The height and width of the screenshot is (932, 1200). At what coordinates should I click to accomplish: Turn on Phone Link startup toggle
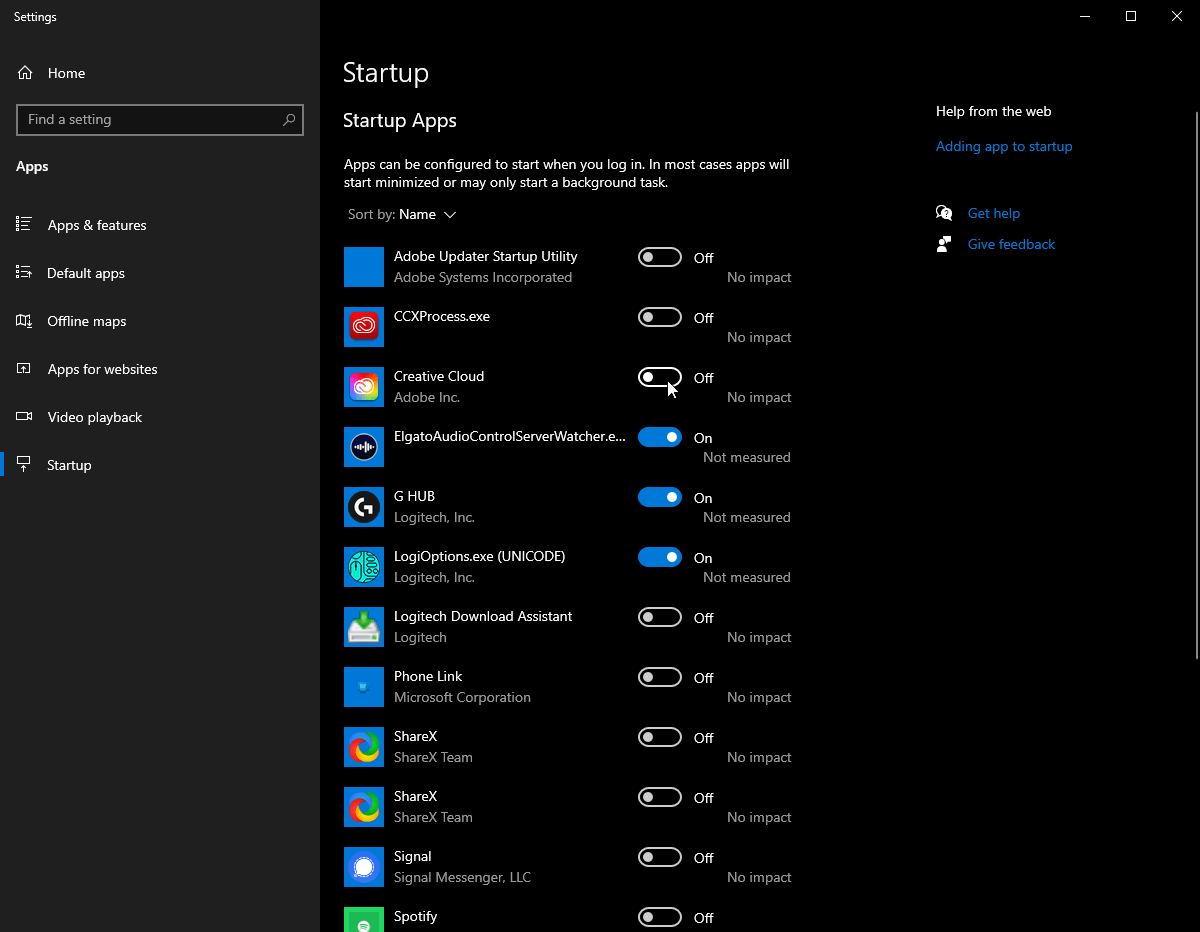pyautogui.click(x=660, y=677)
